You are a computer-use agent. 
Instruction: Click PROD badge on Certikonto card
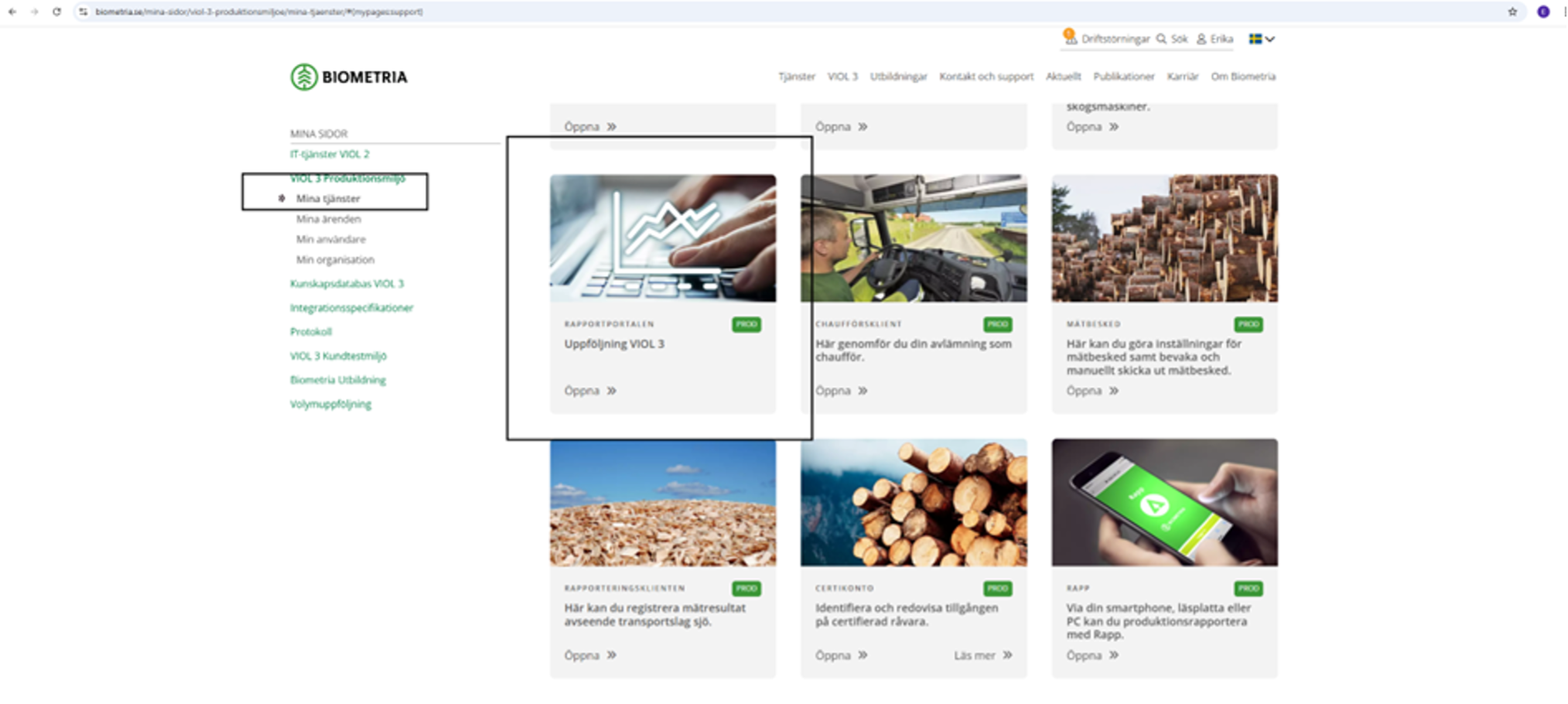pos(997,589)
